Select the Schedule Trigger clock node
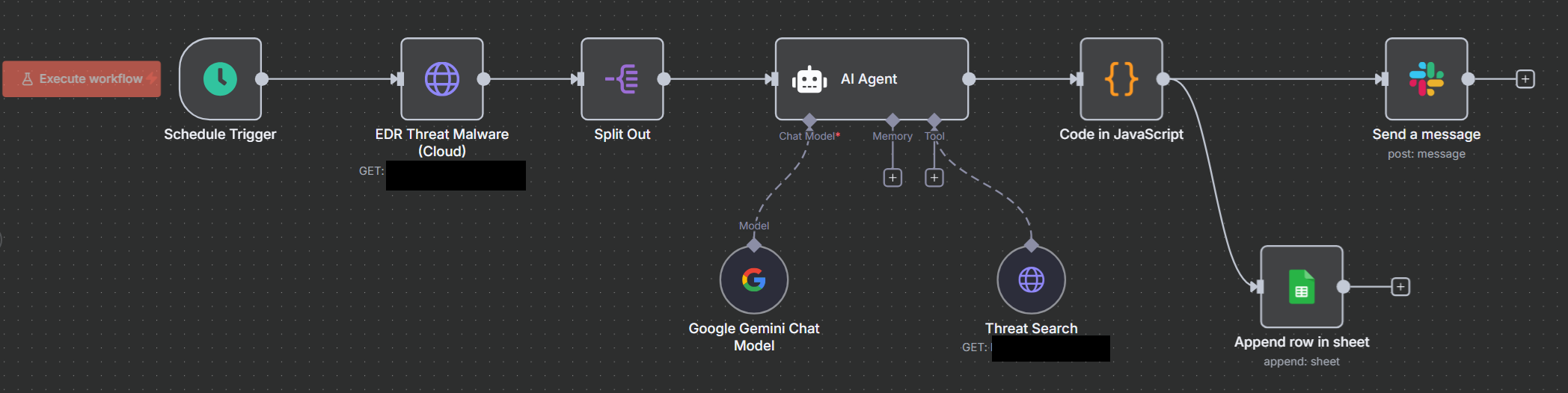1568x393 pixels. (x=220, y=79)
